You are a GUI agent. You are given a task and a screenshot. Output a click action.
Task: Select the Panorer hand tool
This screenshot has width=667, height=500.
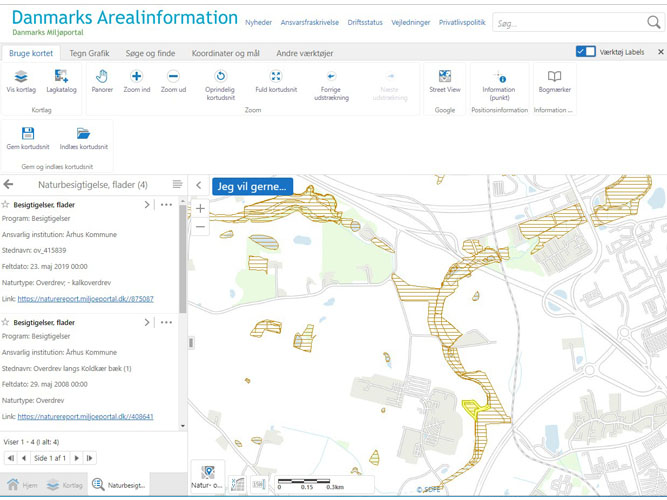[x=102, y=77]
